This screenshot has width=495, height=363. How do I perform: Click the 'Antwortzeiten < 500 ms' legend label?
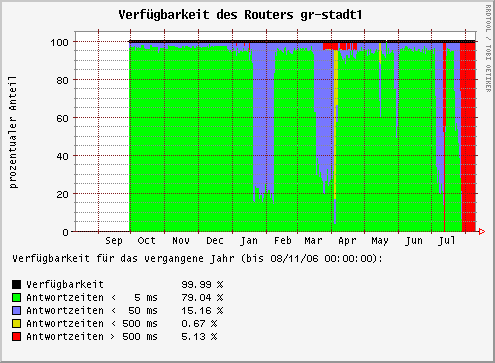pos(92,323)
